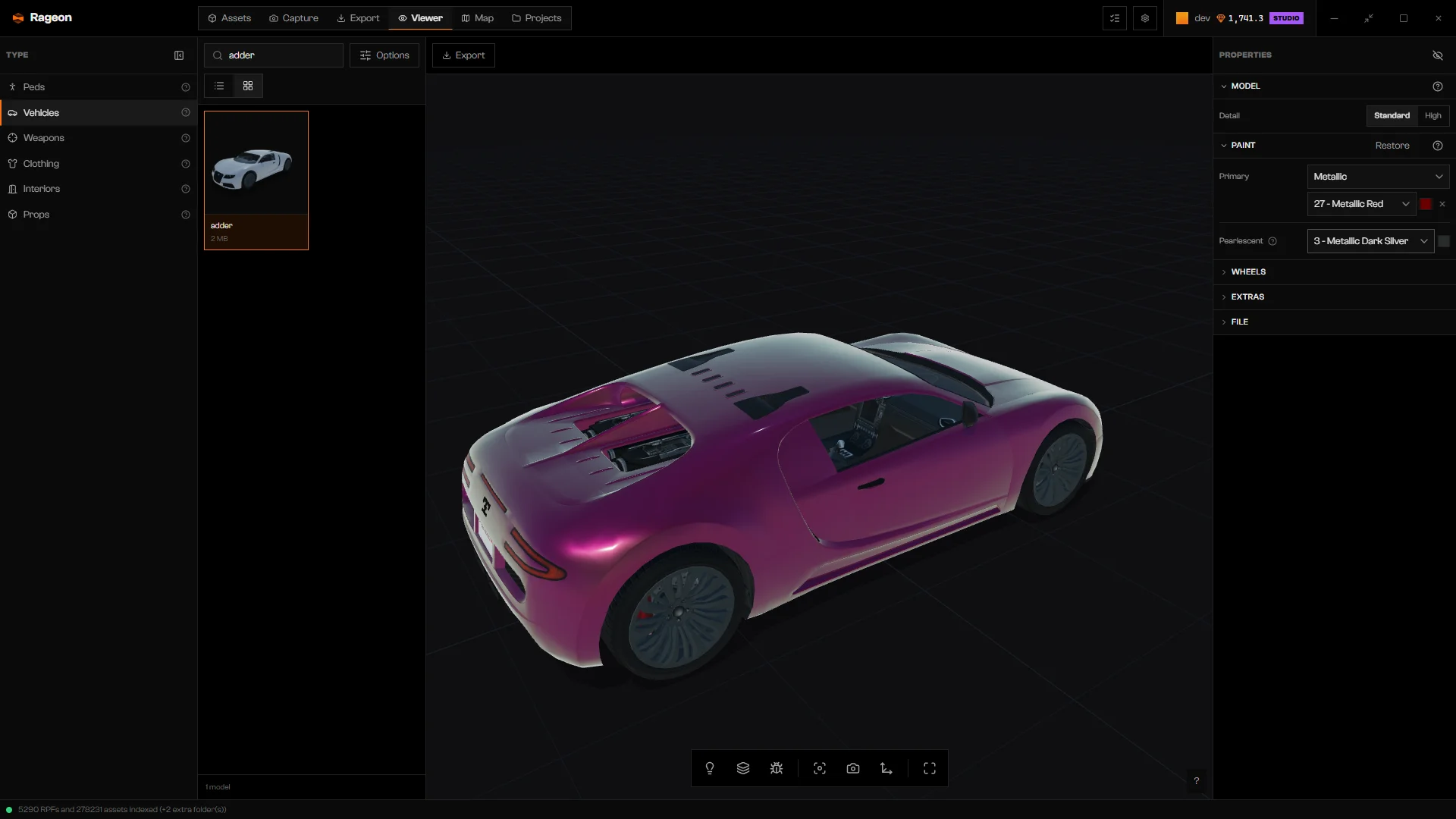Collapse the Type sidebar panel icon
Screen dimensions: 1456x819
click(179, 55)
